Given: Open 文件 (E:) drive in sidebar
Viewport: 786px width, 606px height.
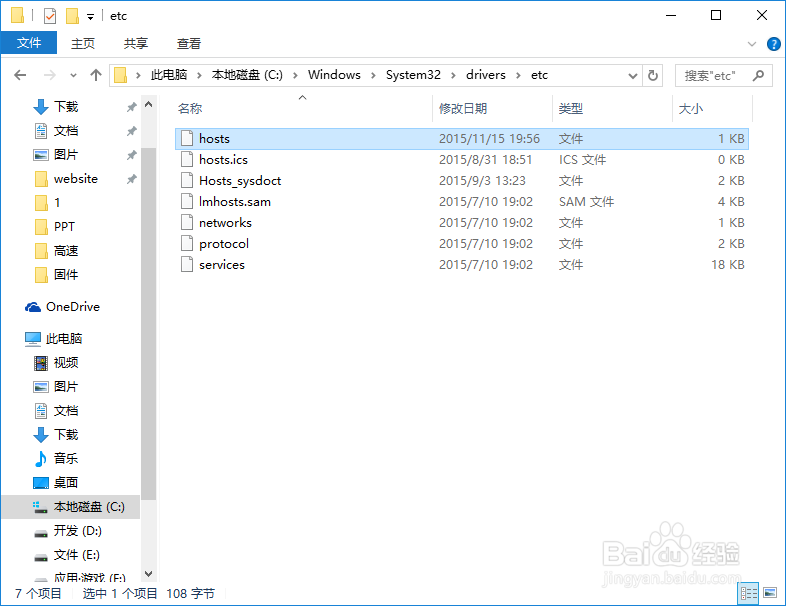Looking at the screenshot, I should (76, 555).
